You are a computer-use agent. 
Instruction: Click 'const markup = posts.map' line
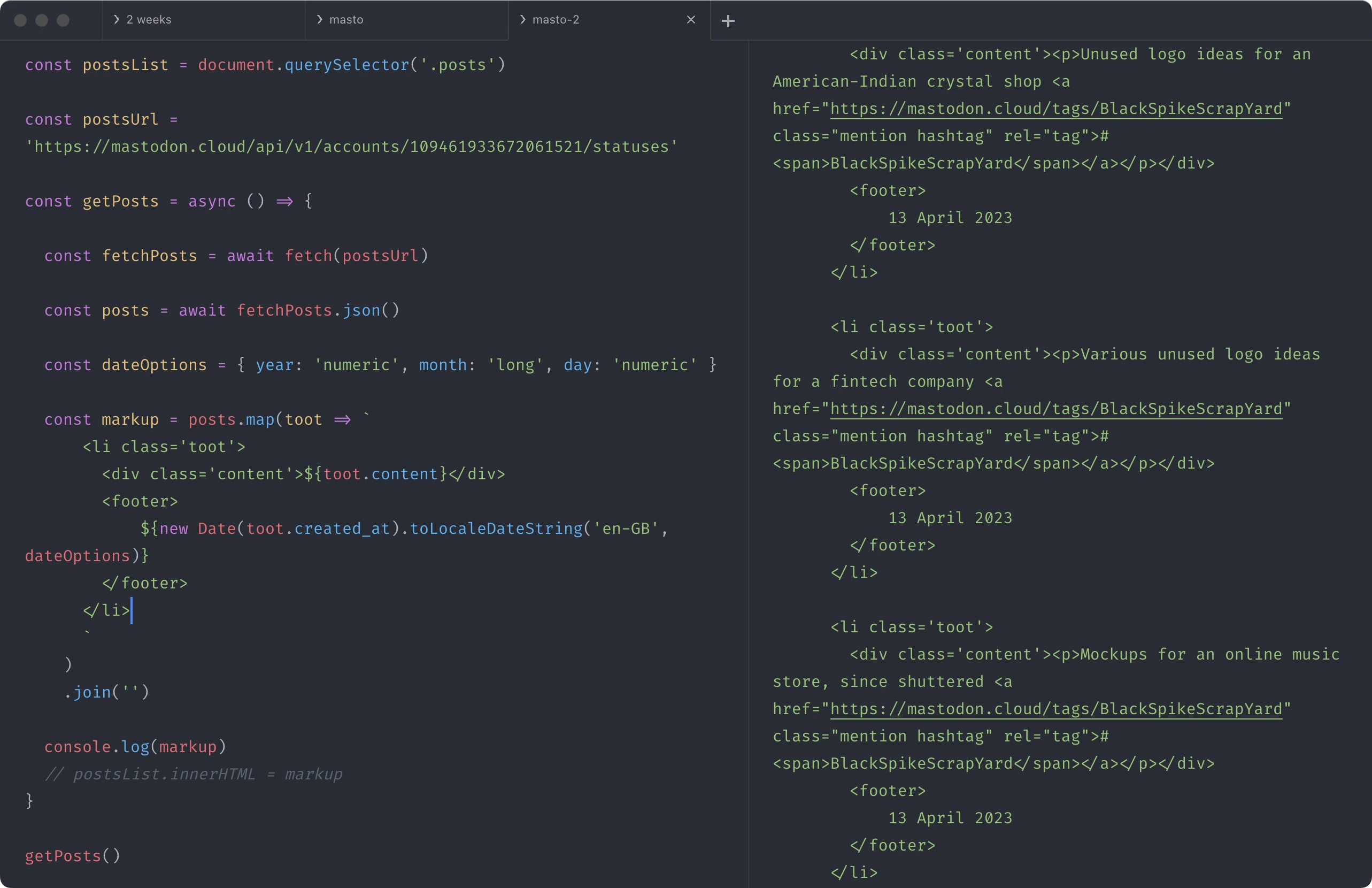(206, 420)
